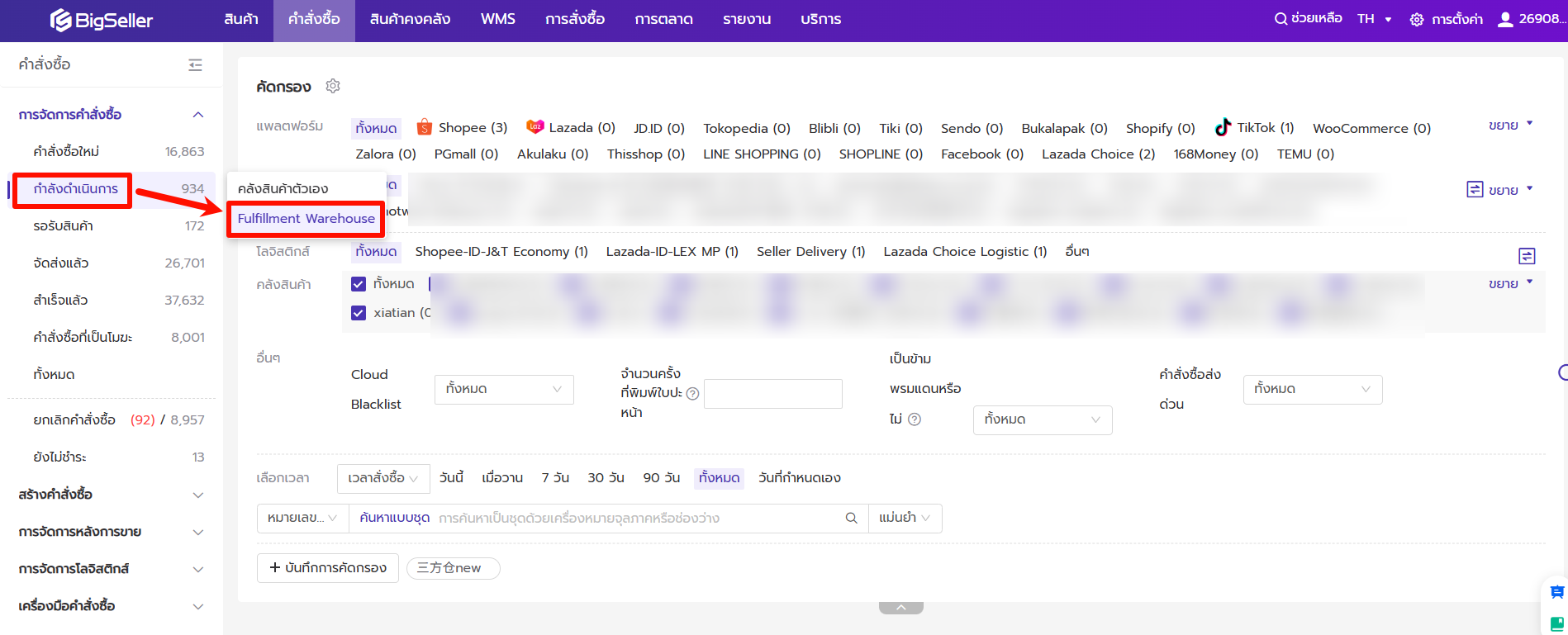
Task: Click print count input field
Action: pyautogui.click(x=773, y=394)
